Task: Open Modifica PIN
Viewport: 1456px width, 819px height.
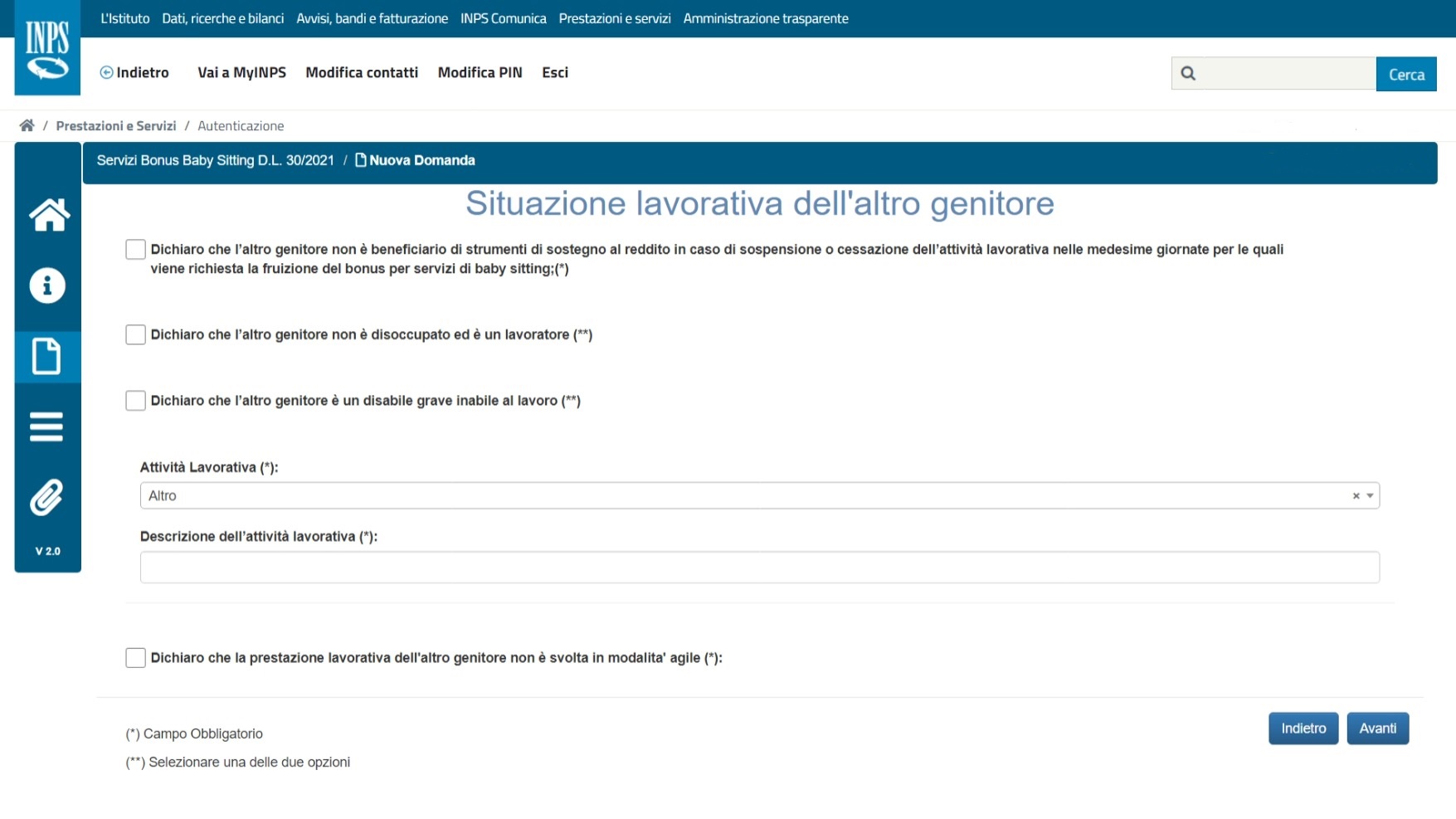Action: [480, 72]
